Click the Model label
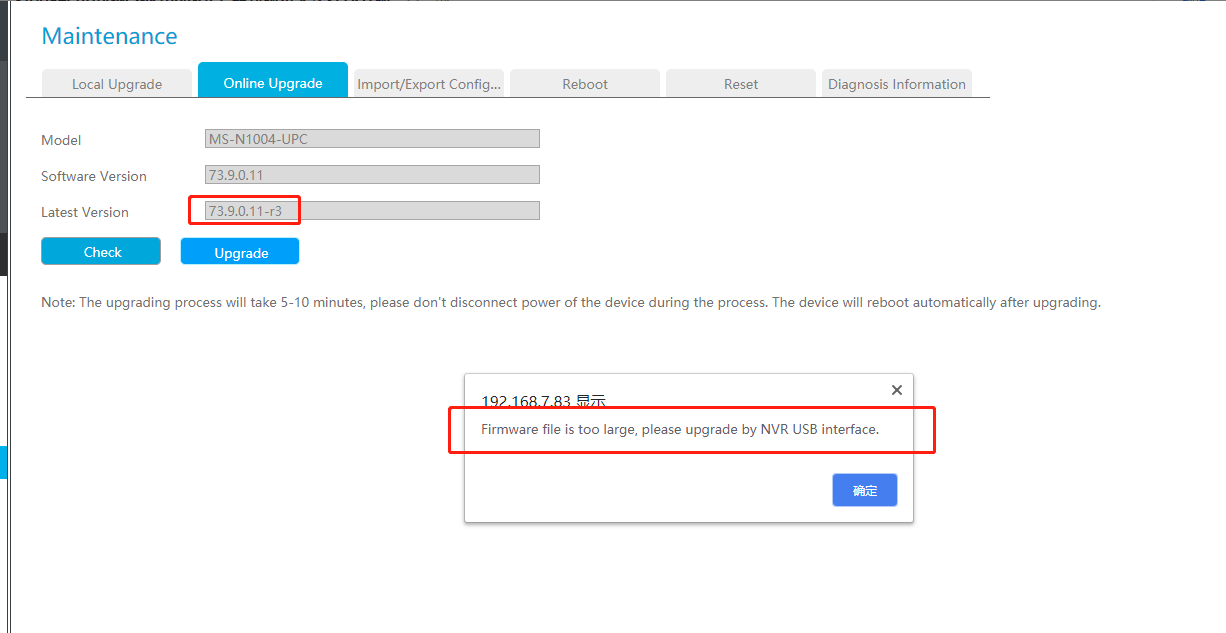Screen dimensions: 1226x633 click(x=61, y=140)
